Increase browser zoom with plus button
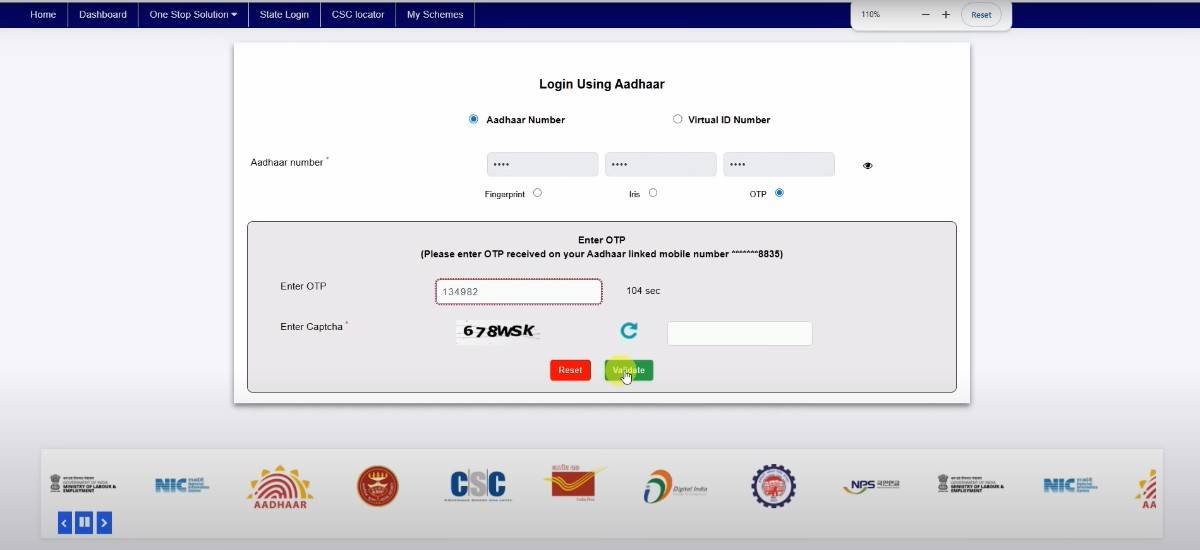This screenshot has width=1200, height=550. (x=946, y=15)
